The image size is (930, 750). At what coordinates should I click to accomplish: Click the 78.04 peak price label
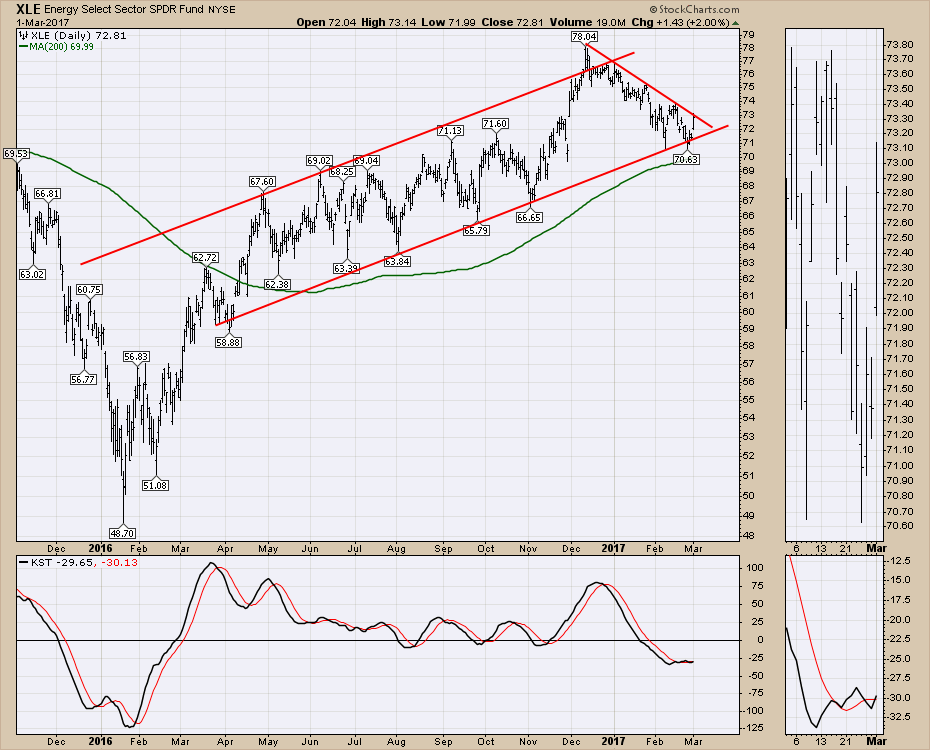(x=584, y=36)
